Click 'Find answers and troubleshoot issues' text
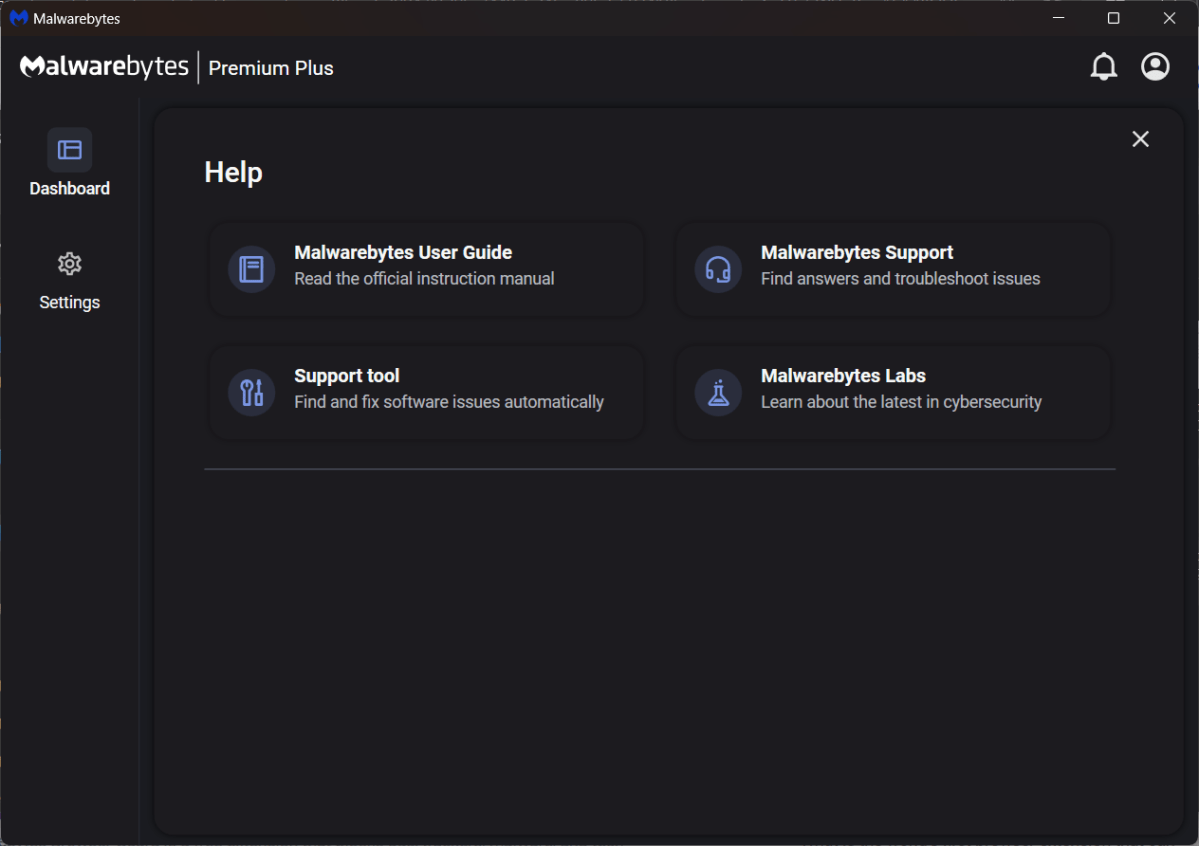Viewport: 1199px width, 846px height. [x=900, y=278]
